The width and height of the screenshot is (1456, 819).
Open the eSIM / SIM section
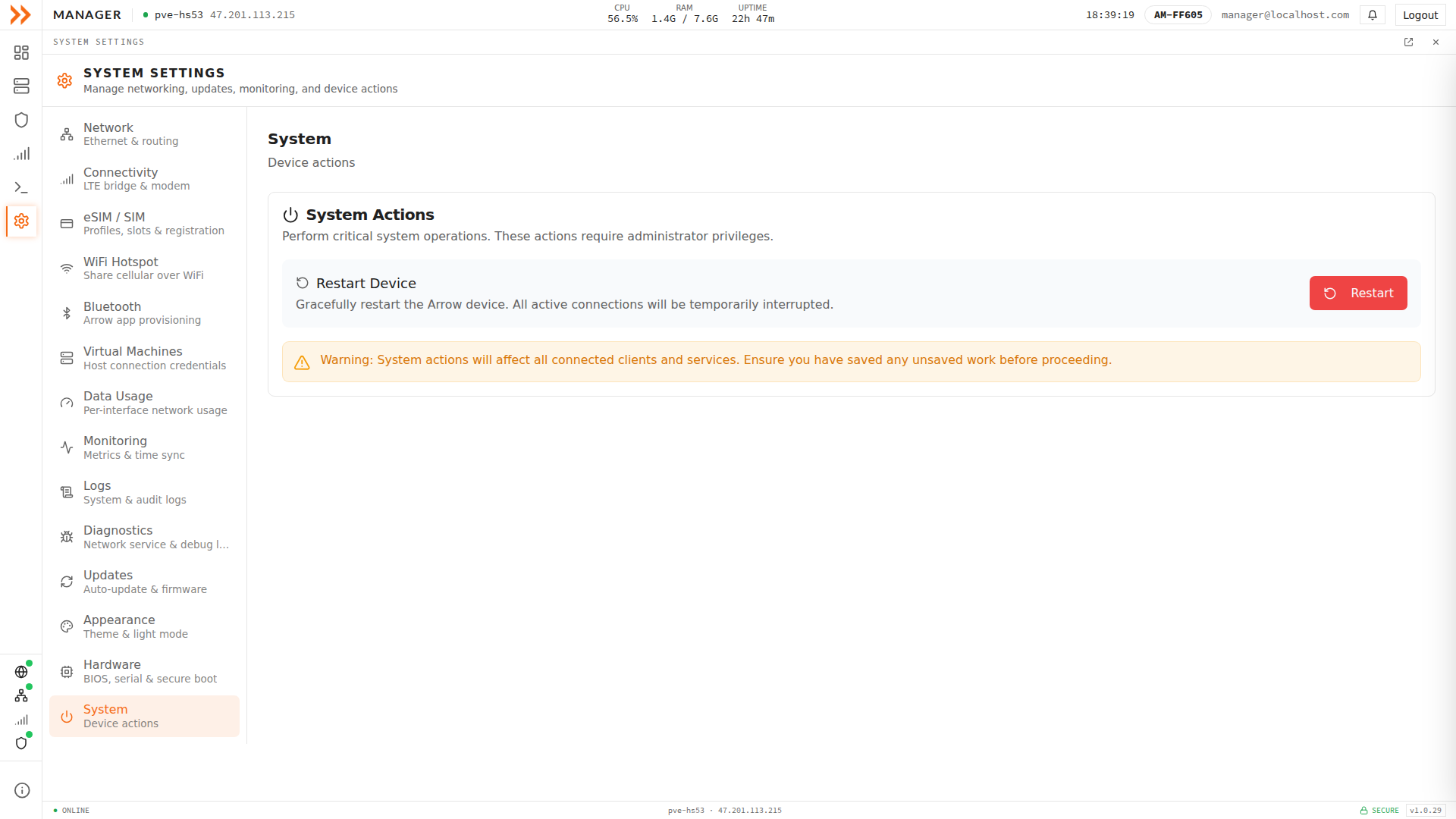[144, 224]
